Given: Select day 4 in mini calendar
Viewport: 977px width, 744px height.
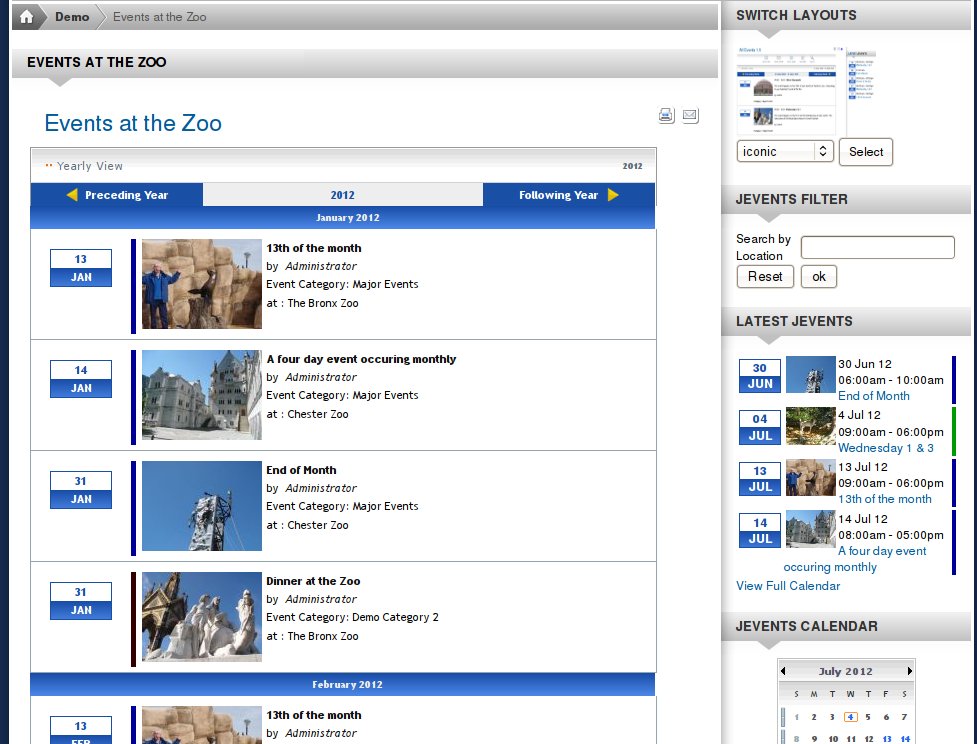Looking at the screenshot, I should click(851, 717).
